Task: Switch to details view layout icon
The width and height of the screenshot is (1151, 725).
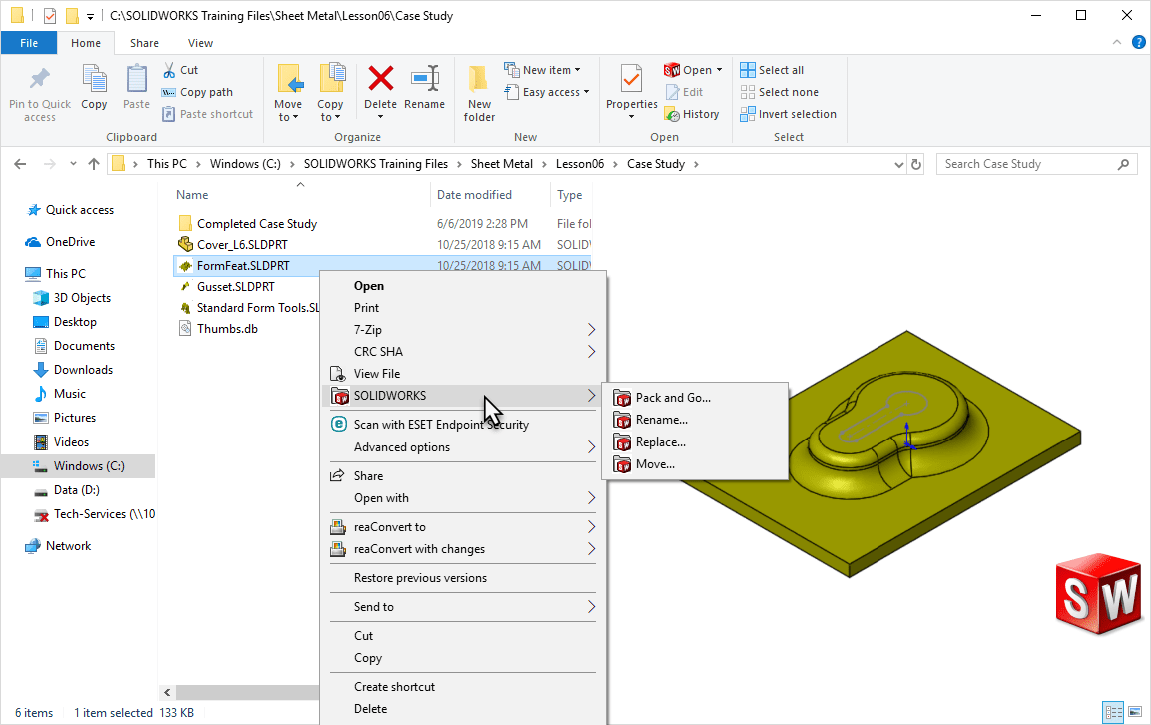Action: [x=1114, y=712]
